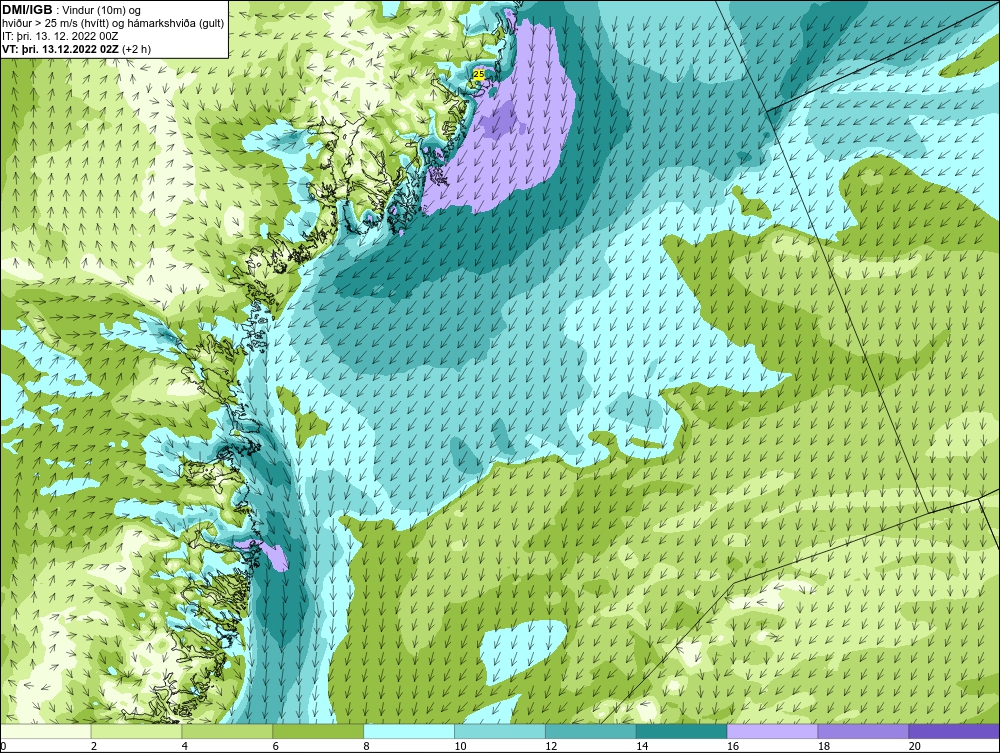The image size is (1000, 753).
Task: Click the '14' label on the wind scale
Action: pyautogui.click(x=642, y=746)
